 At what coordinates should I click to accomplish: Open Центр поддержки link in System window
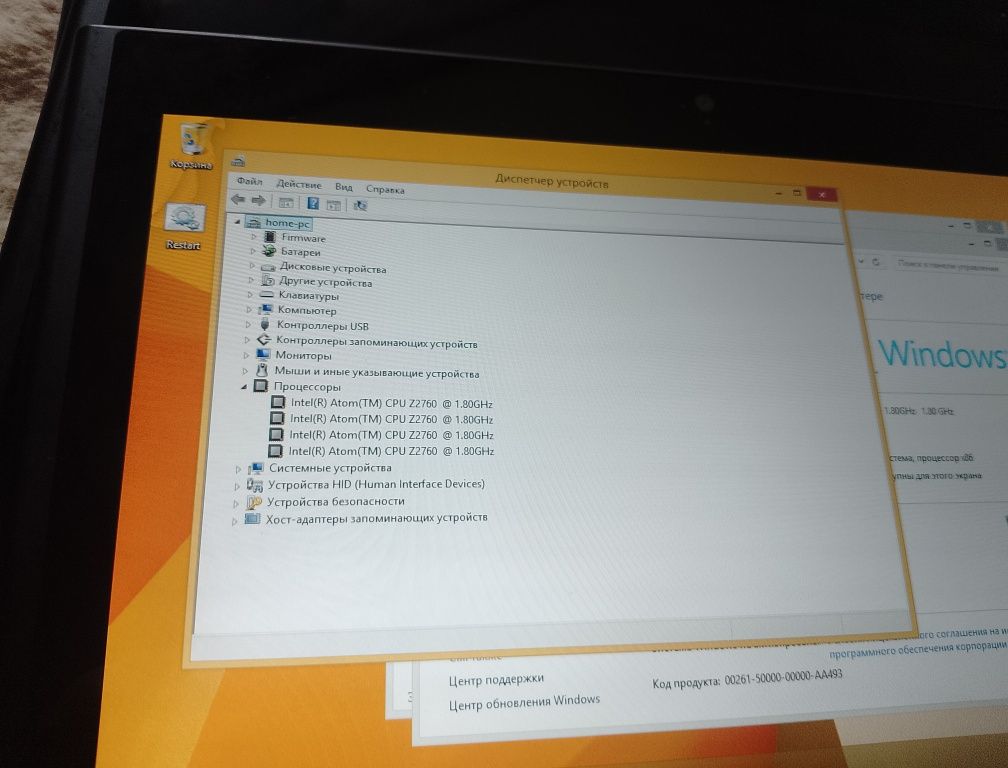[x=496, y=679]
